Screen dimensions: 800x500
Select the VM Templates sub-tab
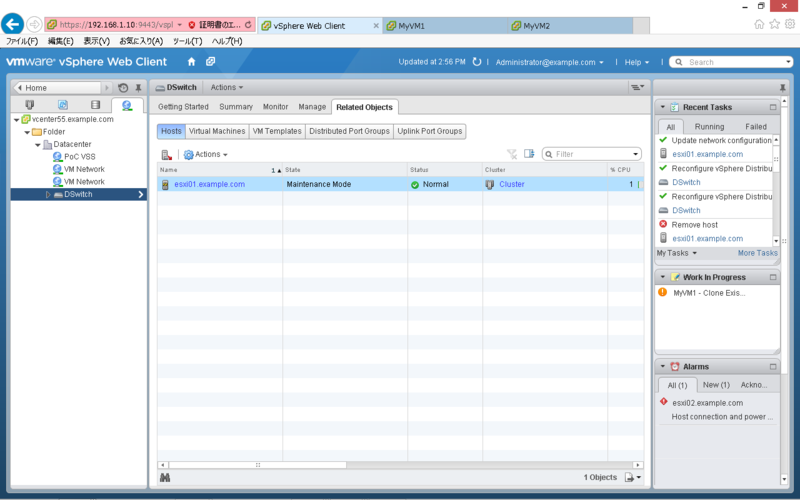tap(277, 131)
